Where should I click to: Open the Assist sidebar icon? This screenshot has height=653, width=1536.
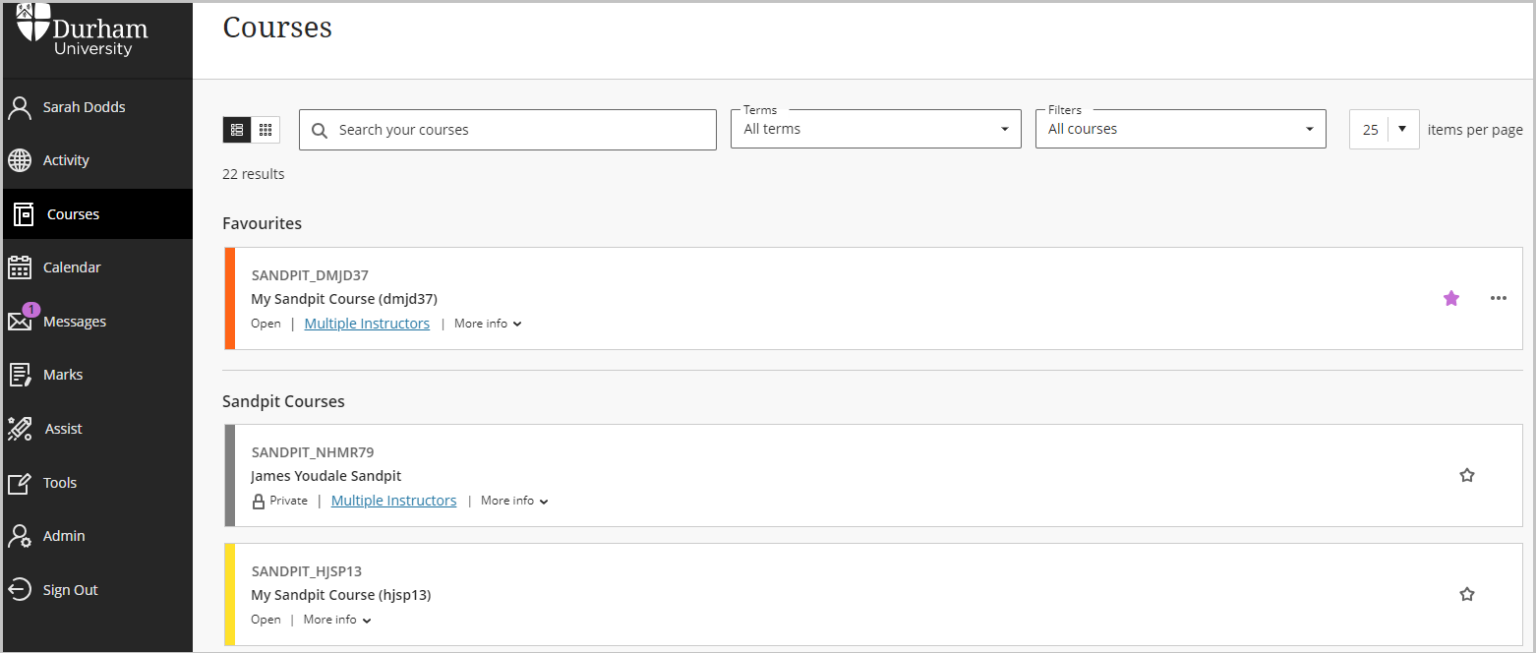coord(20,428)
